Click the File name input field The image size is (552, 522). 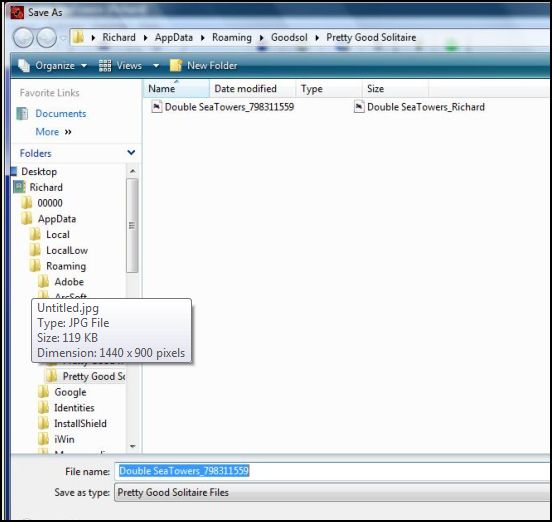333,471
